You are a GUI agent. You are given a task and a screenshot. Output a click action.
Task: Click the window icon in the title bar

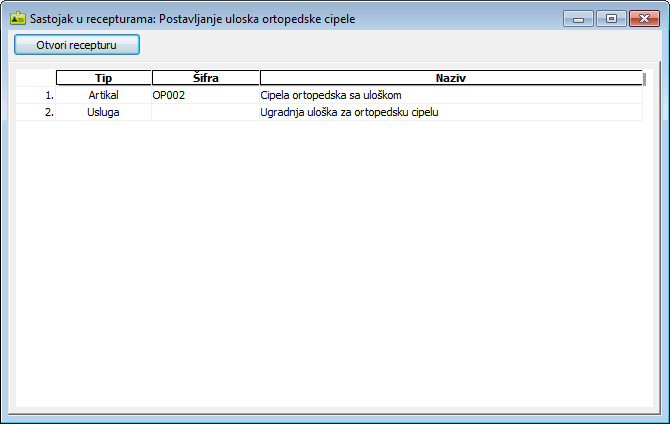(x=17, y=18)
